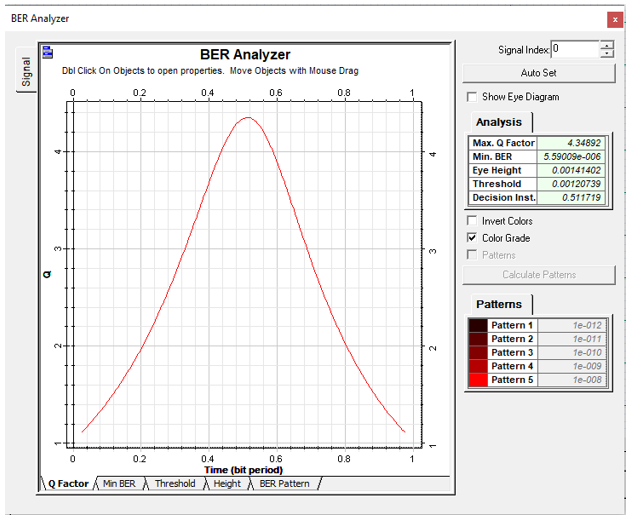
Task: Close the BER Analyzer window
Action: pos(614,19)
